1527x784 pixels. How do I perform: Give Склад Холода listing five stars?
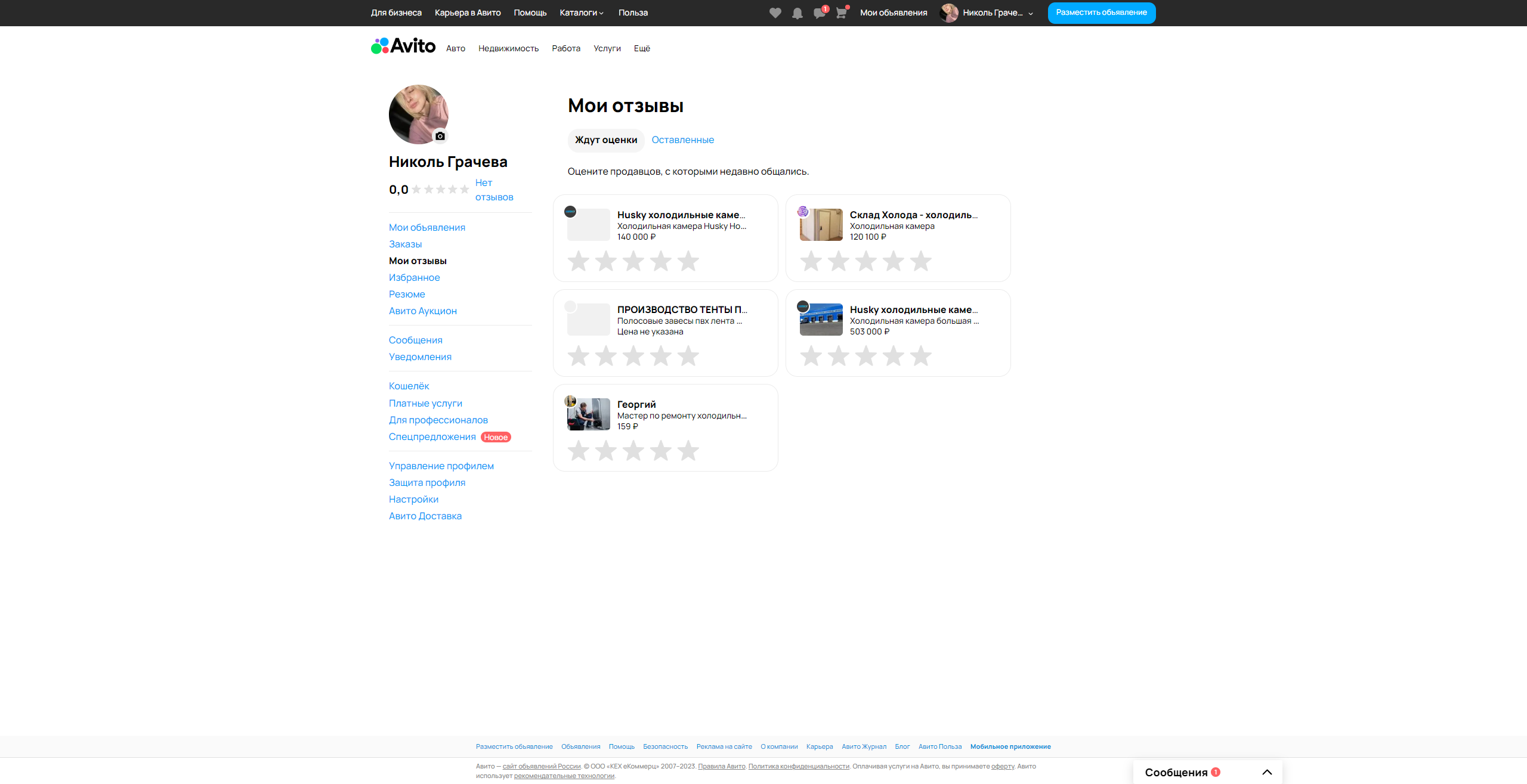click(921, 261)
